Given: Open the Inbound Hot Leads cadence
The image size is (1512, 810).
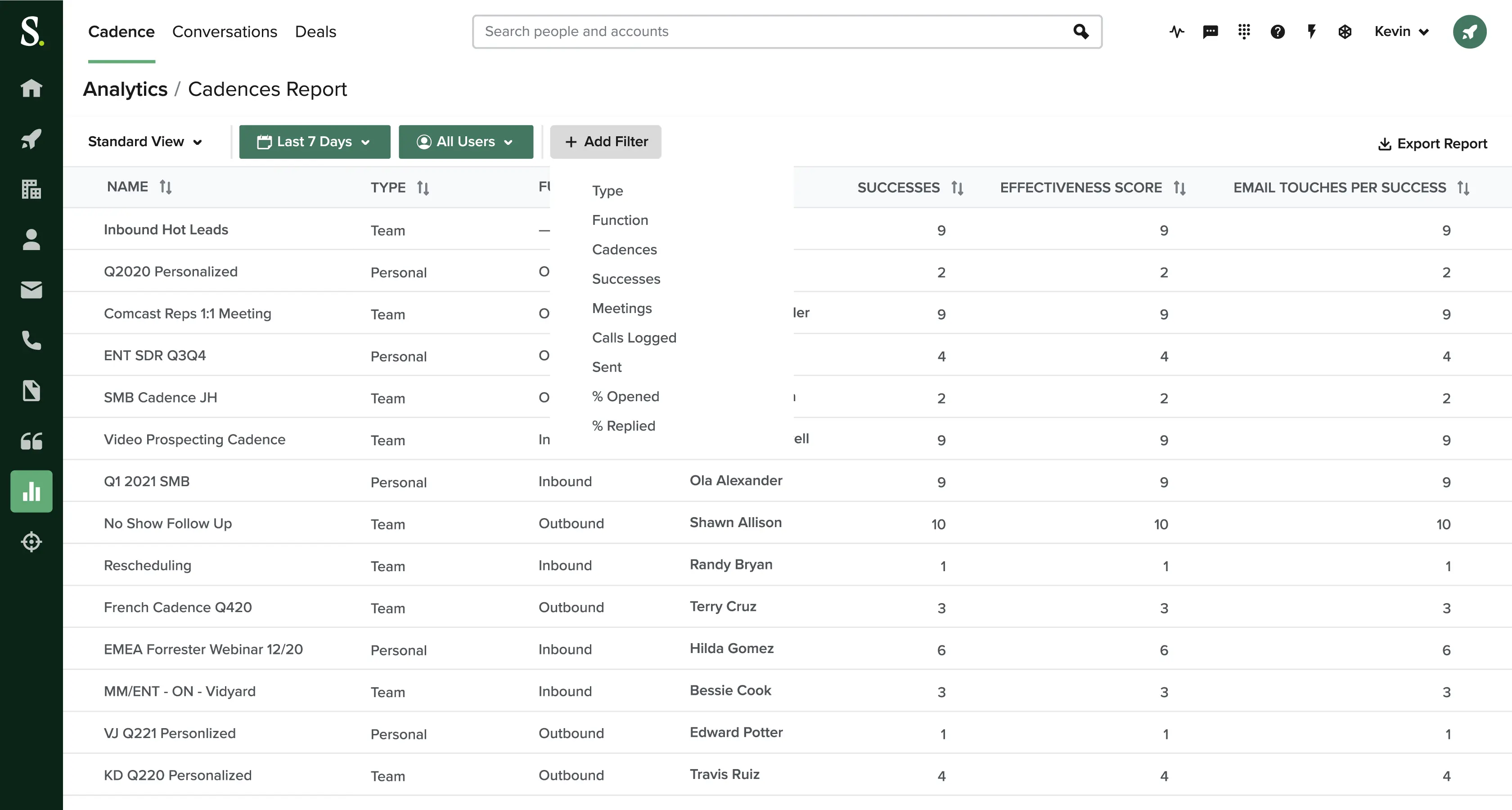Looking at the screenshot, I should (x=166, y=229).
